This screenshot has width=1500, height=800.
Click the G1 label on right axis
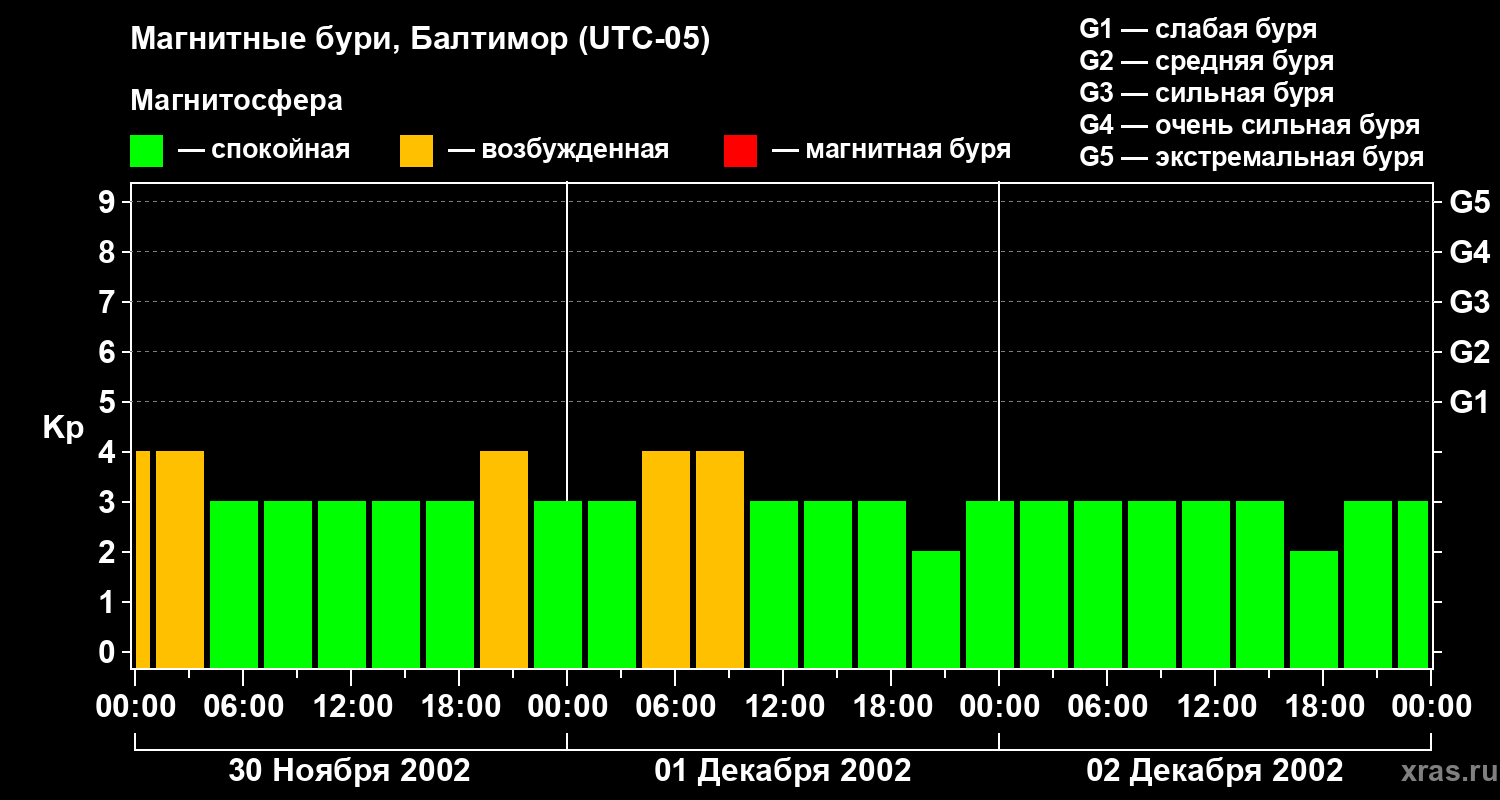click(x=1469, y=403)
